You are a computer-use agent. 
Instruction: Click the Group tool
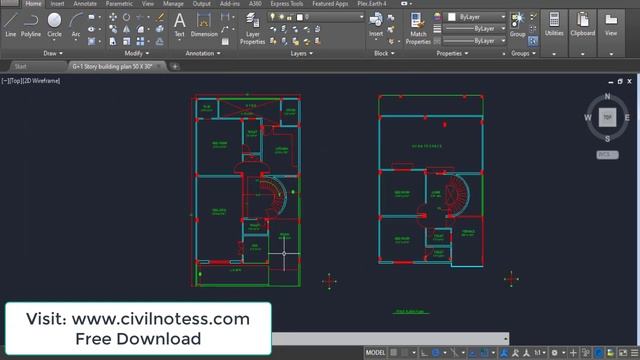(518, 24)
